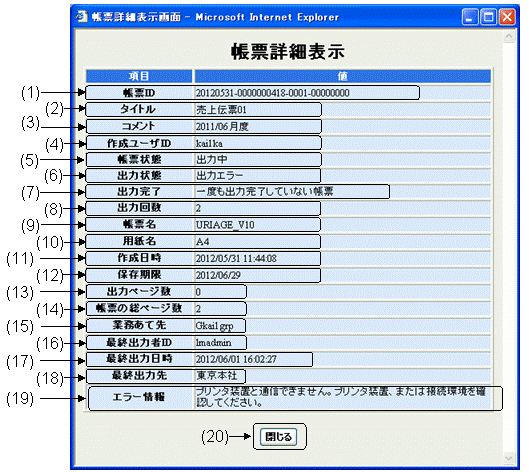Click the scrollbar up arrow
The height and width of the screenshot is (472, 529).
[509, 36]
